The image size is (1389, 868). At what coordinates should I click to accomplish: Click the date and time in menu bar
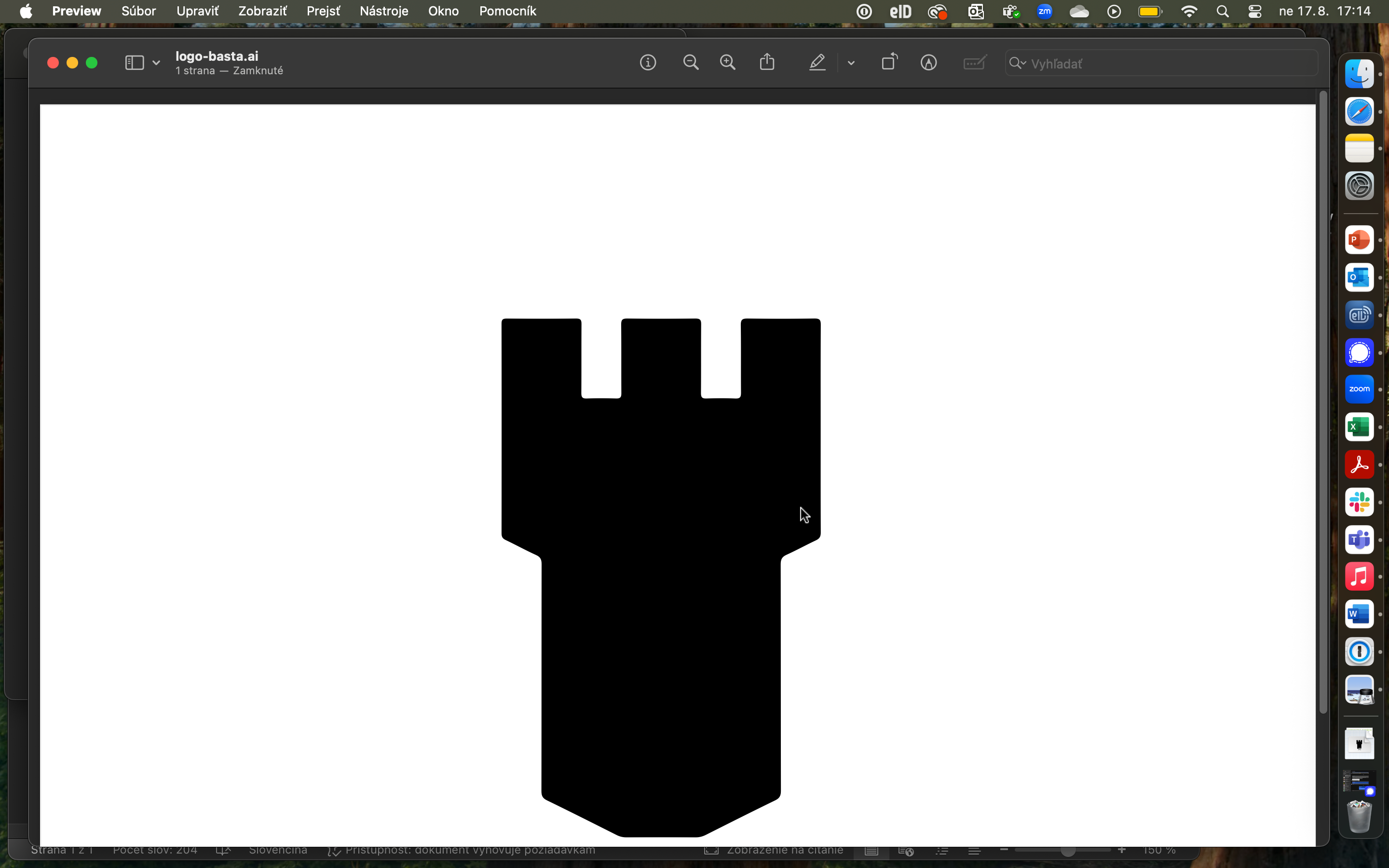coord(1325,11)
